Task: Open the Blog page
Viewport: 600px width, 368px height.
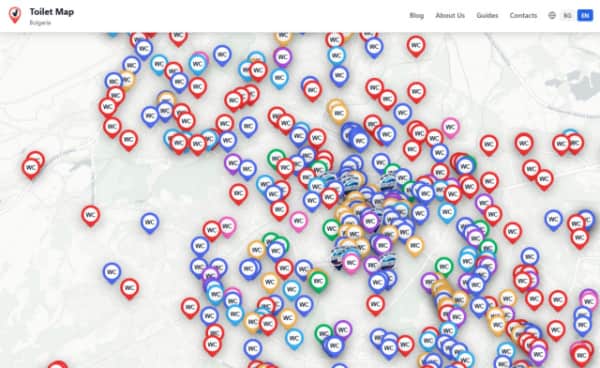Action: [x=416, y=15]
